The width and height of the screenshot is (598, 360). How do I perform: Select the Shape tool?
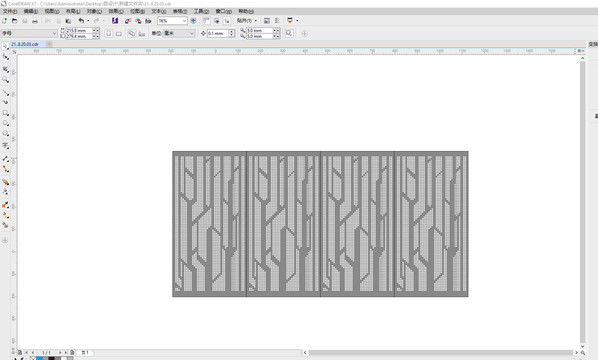point(5,57)
